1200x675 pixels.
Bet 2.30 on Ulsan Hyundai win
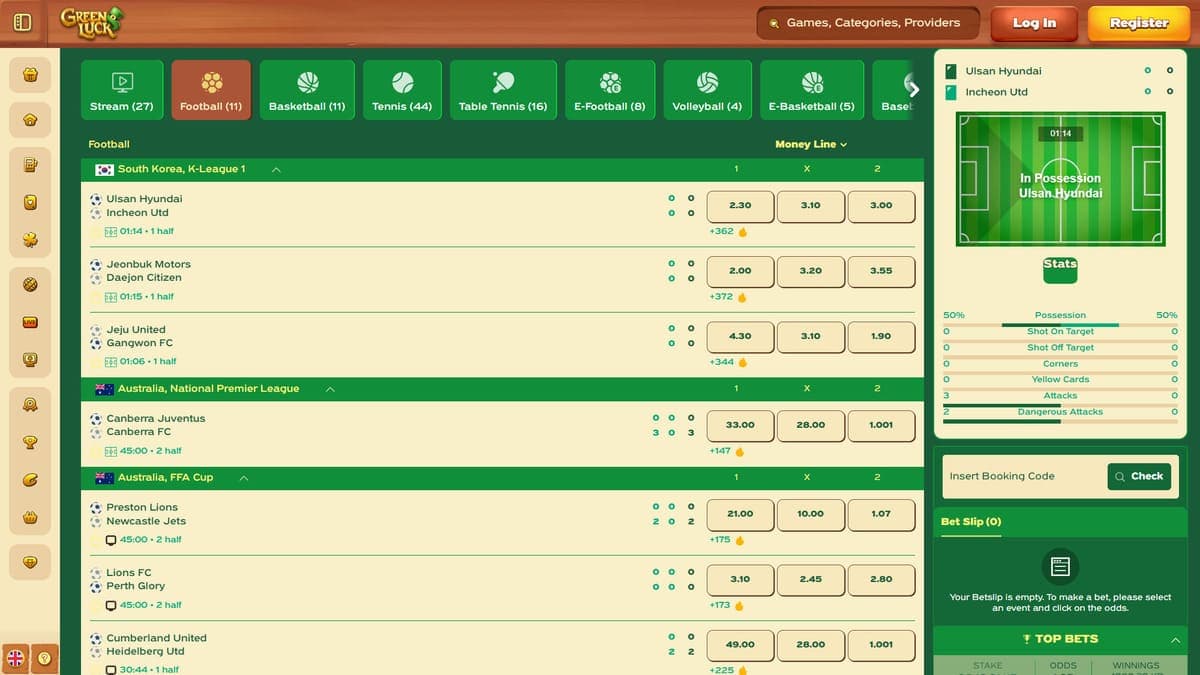click(x=740, y=206)
